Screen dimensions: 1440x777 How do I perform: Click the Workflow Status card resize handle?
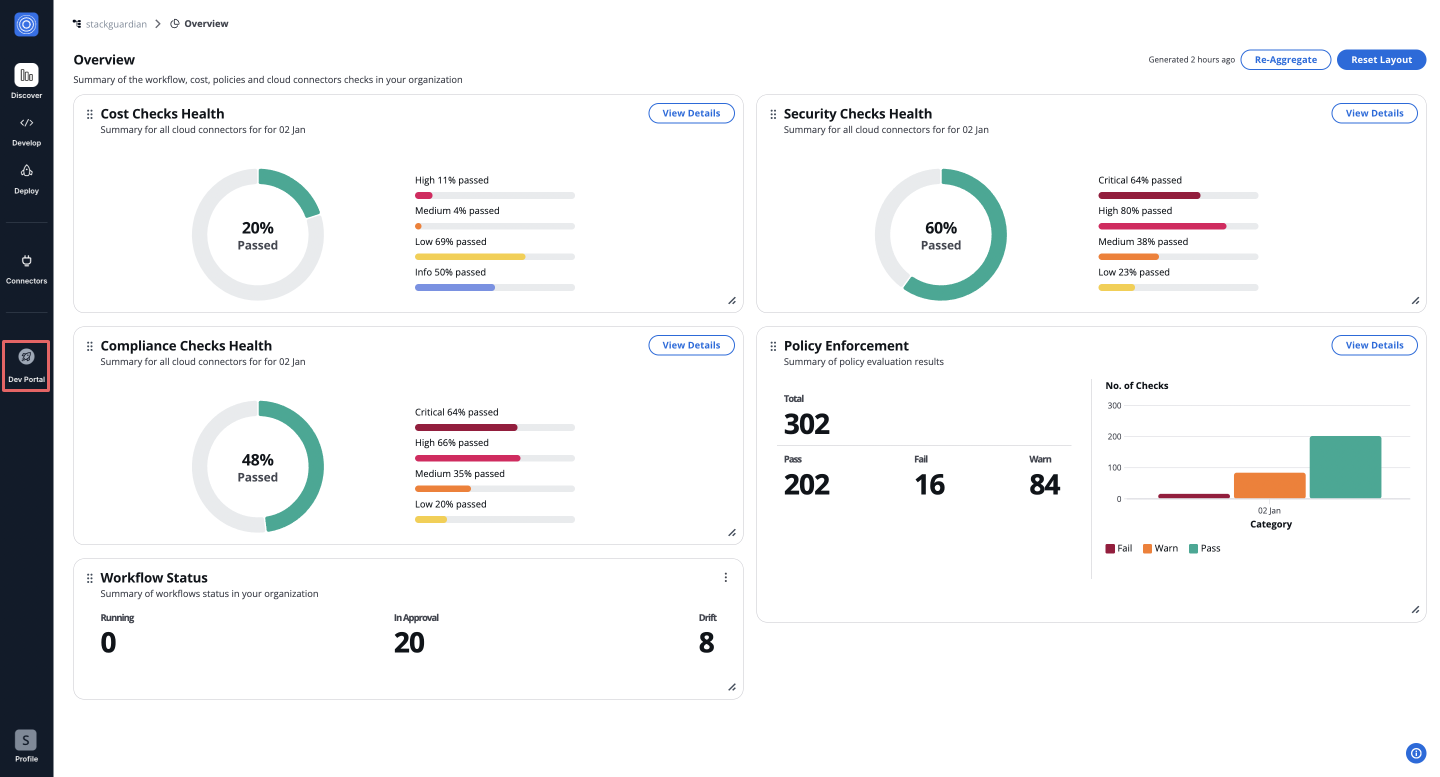(731, 687)
